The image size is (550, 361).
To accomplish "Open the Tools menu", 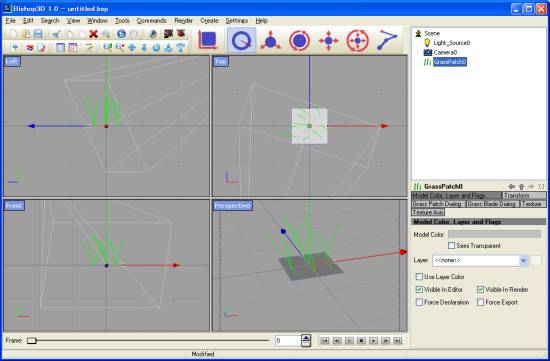I will click(x=122, y=21).
